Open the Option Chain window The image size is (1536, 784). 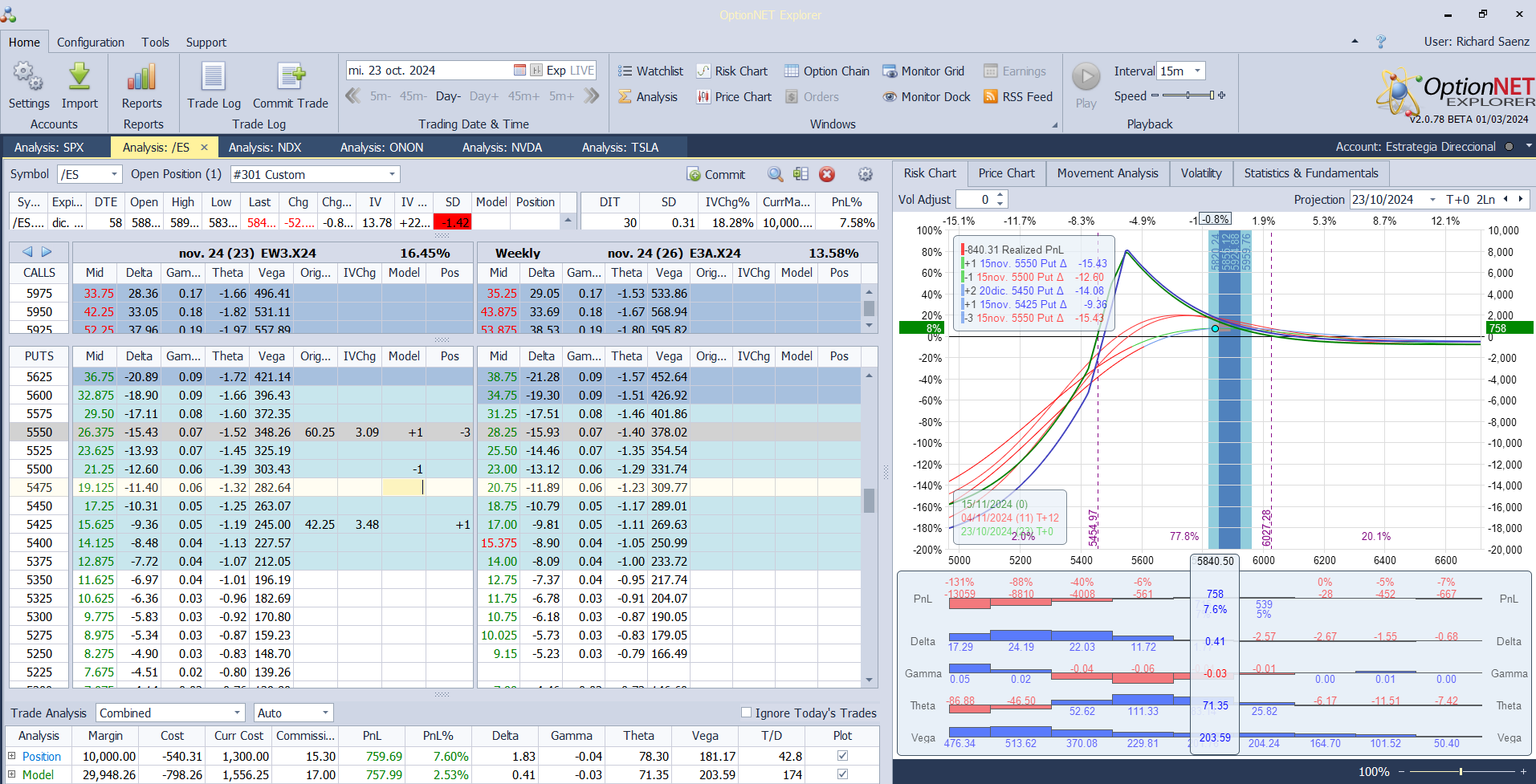click(x=827, y=71)
